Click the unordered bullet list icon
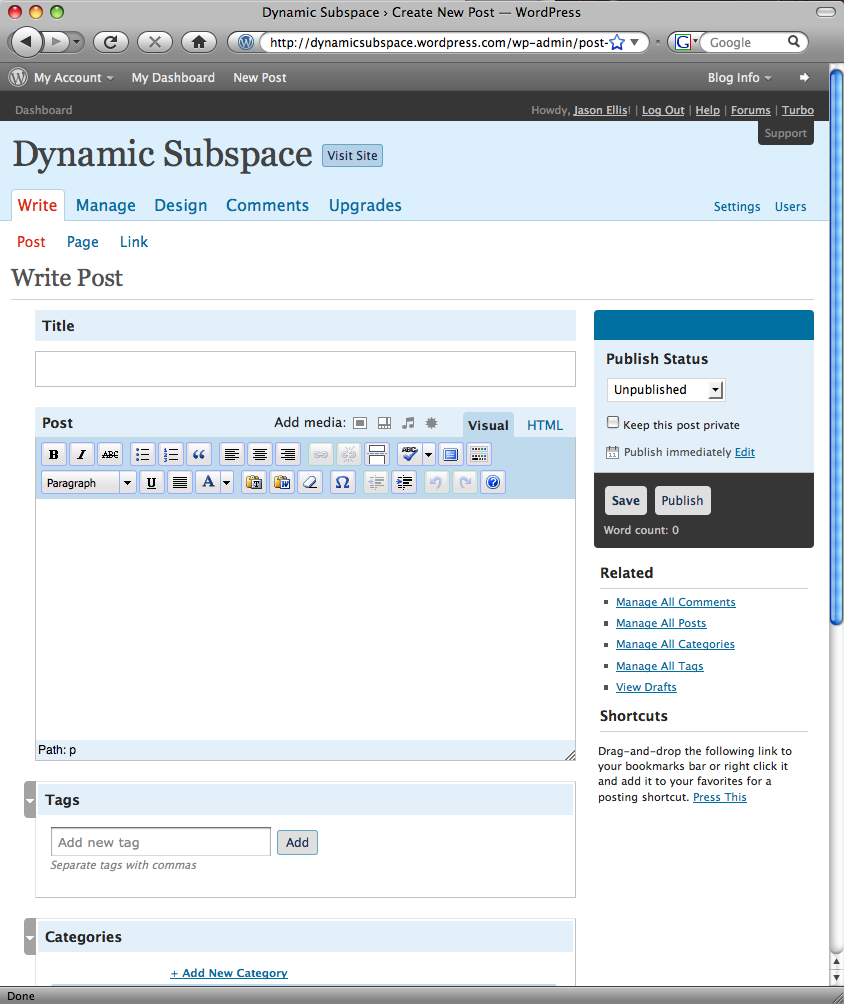The width and height of the screenshot is (844, 1004). tap(143, 454)
